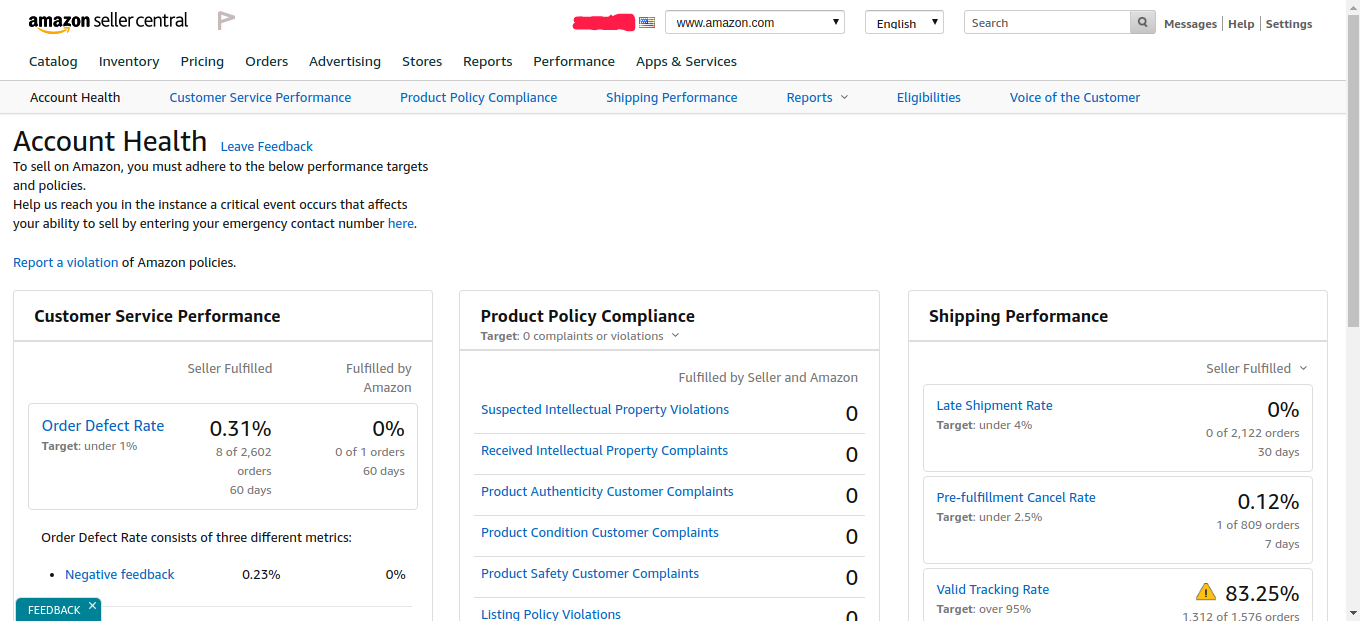Click the search magnifier button
The width and height of the screenshot is (1360, 621).
tap(1142, 22)
